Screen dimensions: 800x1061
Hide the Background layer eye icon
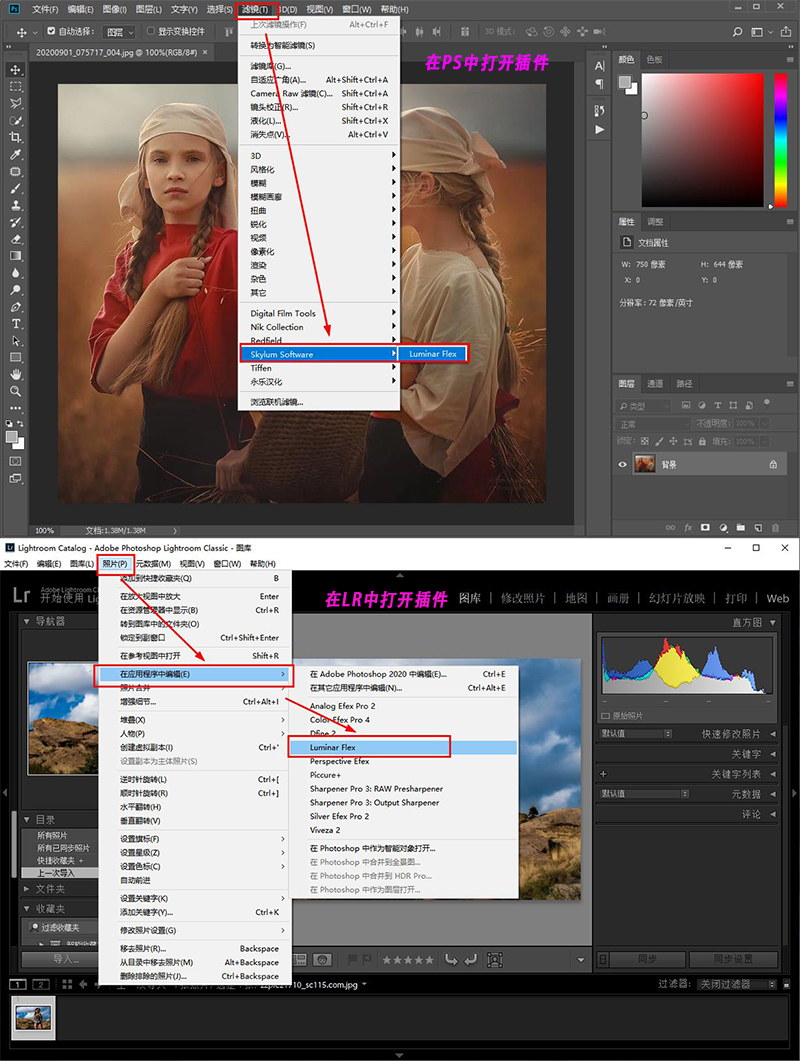[x=623, y=465]
